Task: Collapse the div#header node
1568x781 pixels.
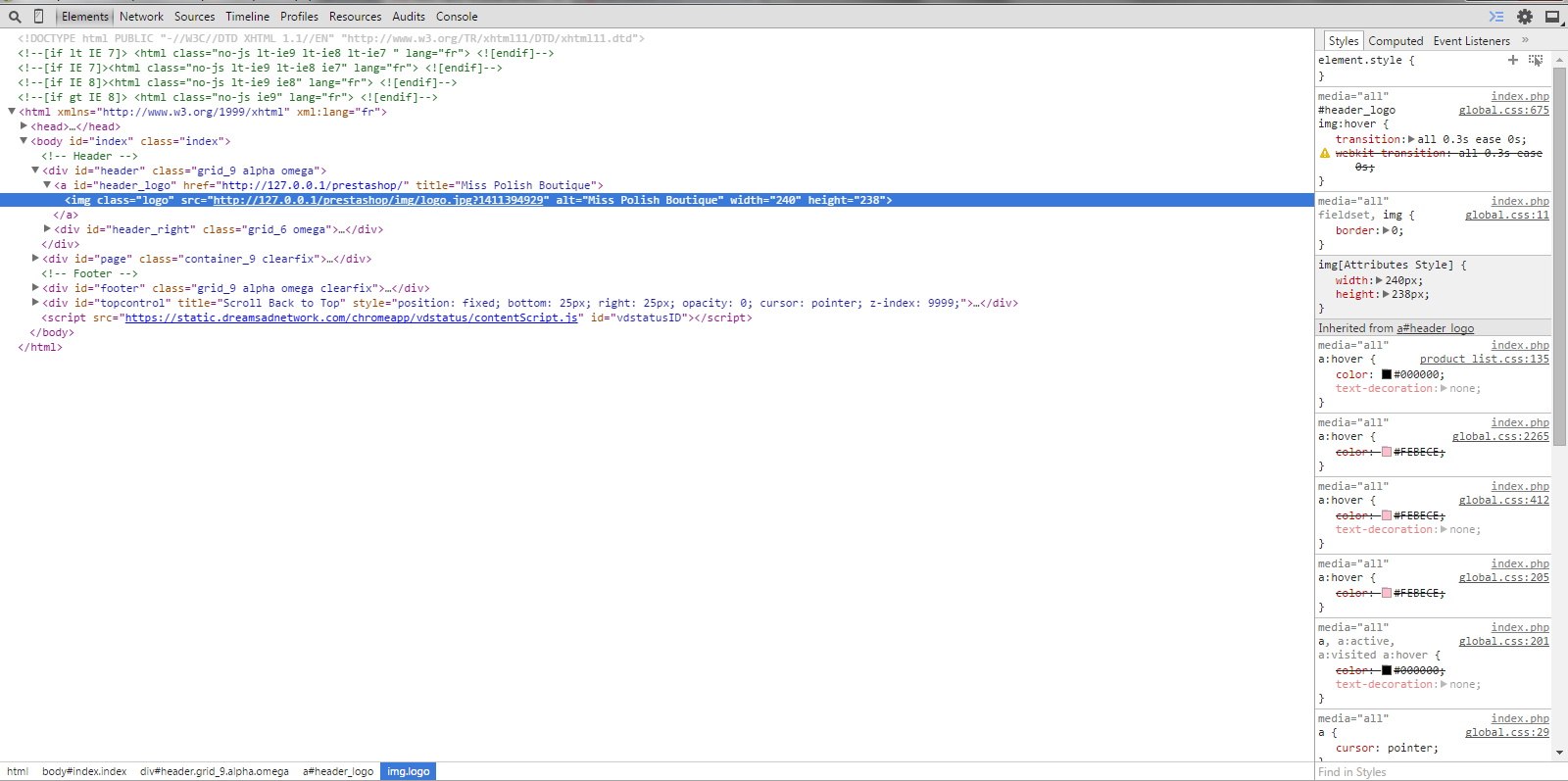Action: [35, 171]
